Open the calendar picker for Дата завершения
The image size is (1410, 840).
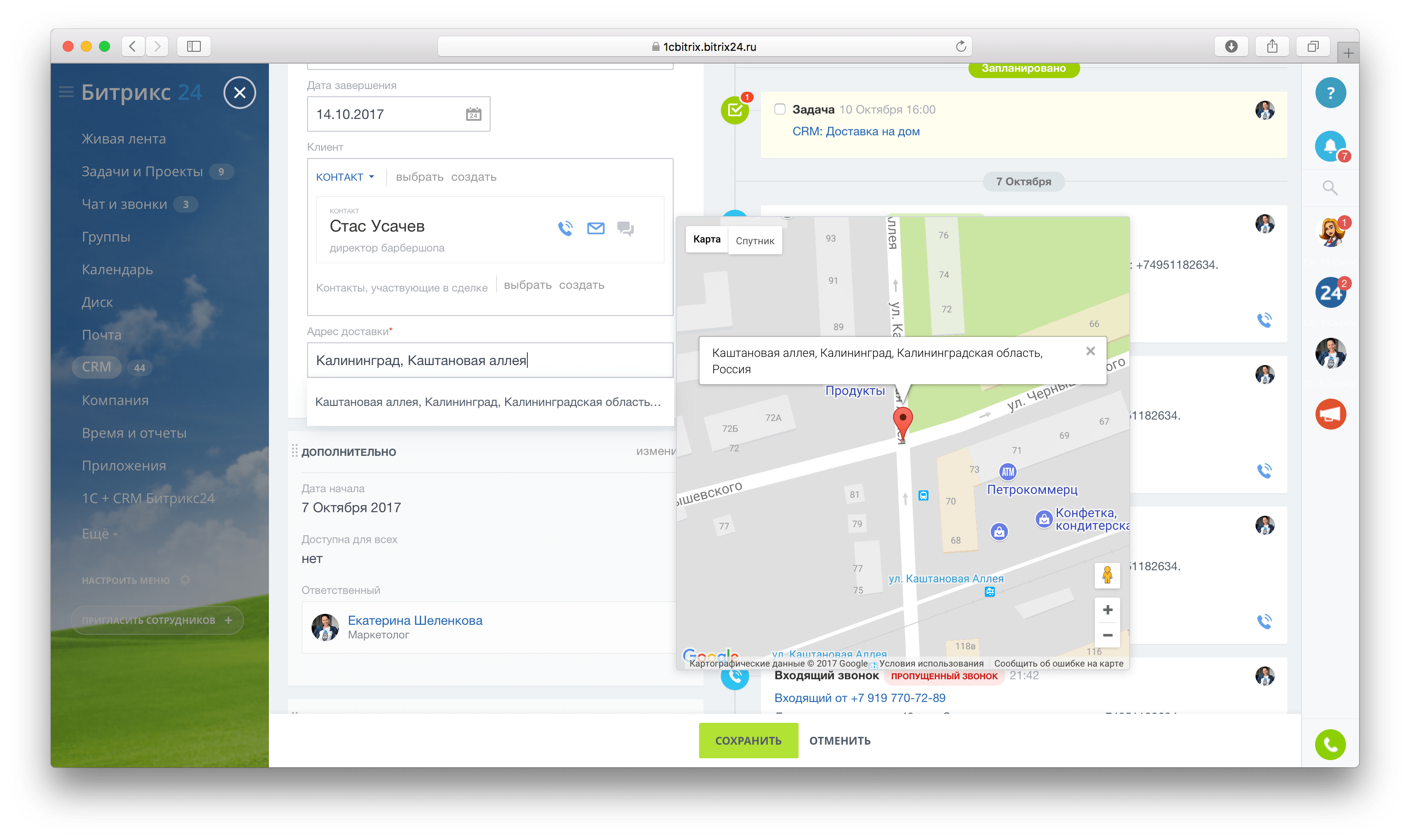[473, 114]
